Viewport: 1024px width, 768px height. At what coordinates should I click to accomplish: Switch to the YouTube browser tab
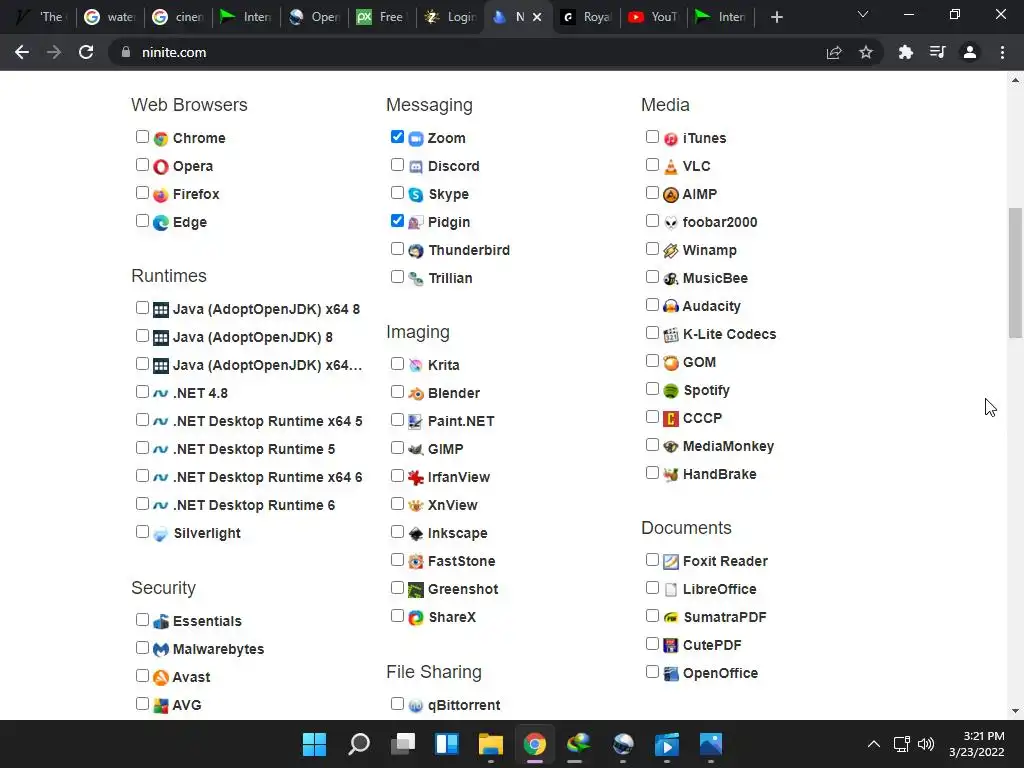tap(653, 17)
